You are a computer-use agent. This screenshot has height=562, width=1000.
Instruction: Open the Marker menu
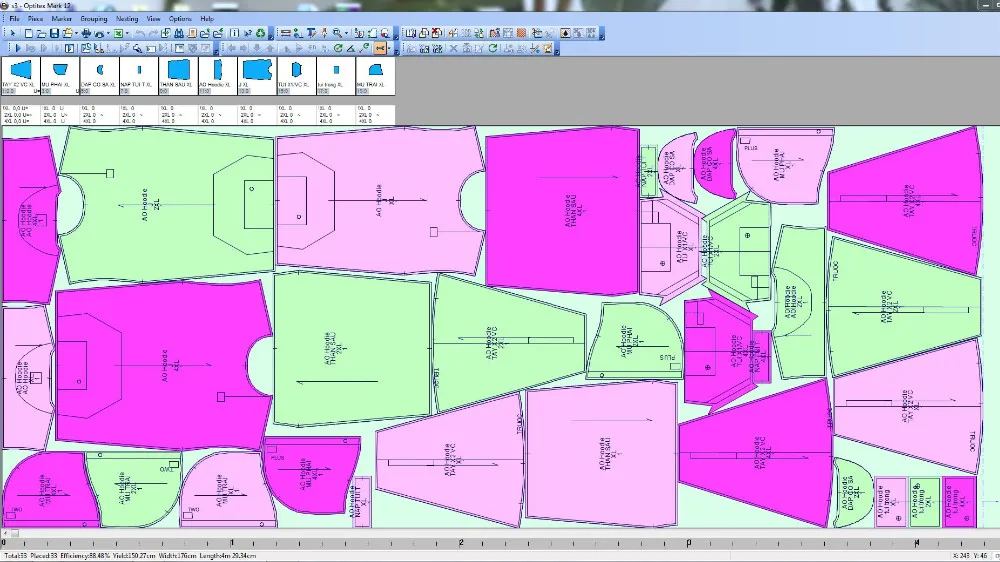tap(61, 19)
